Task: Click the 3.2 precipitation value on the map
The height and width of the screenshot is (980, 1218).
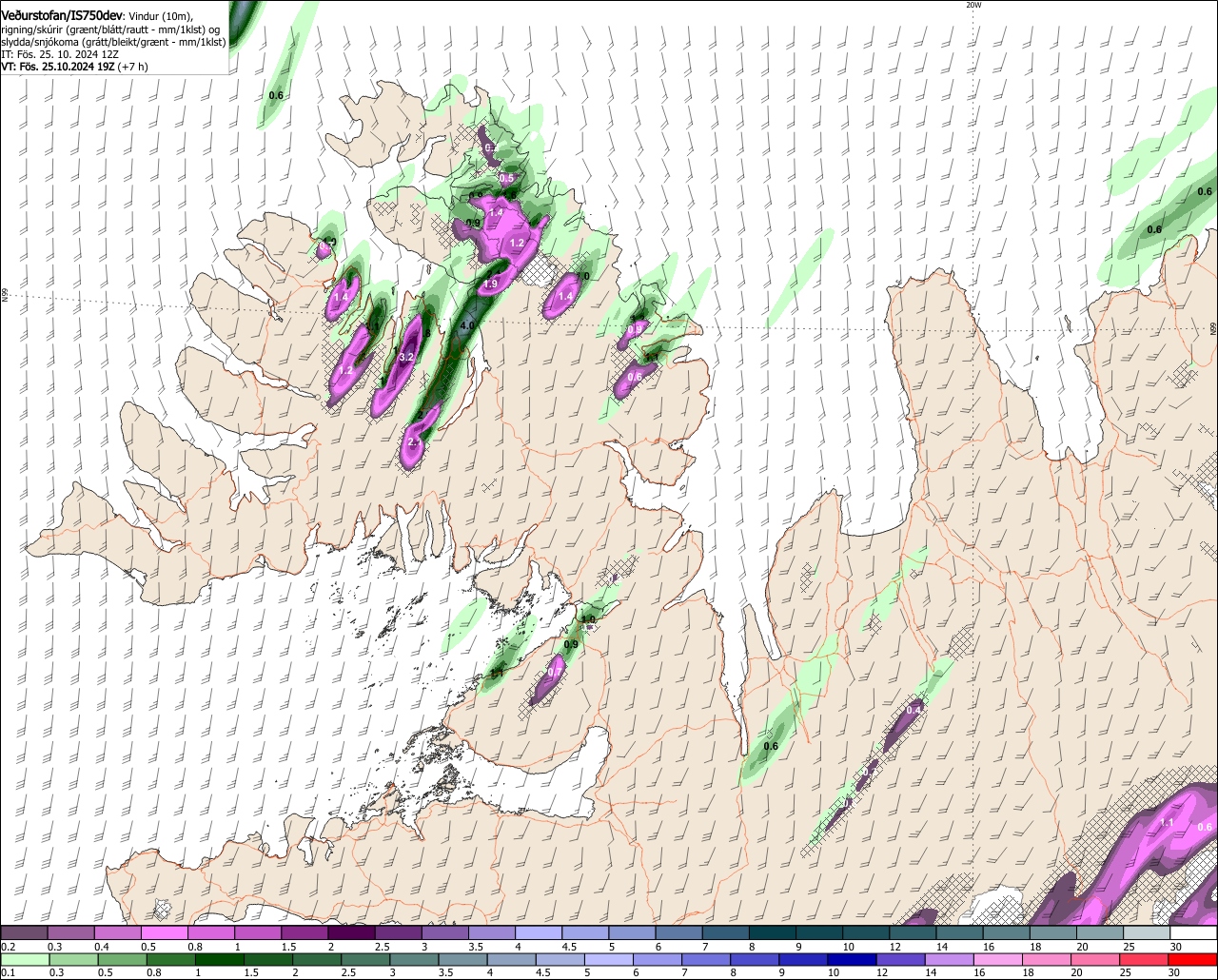Action: click(406, 357)
